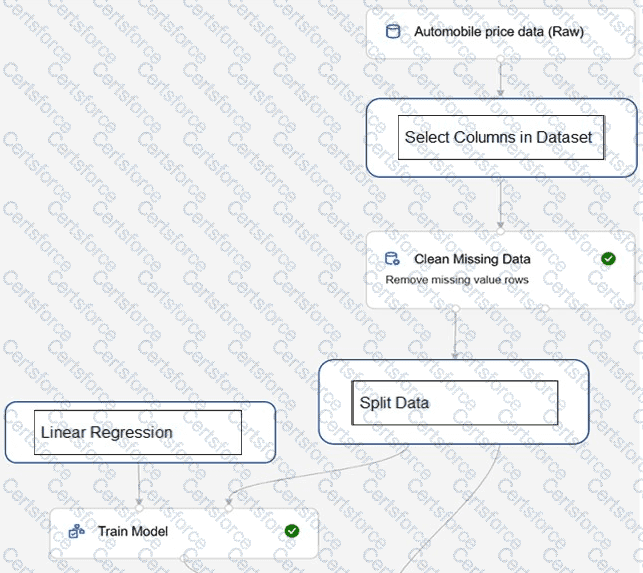Select the left output port of Clean Missing Data
The image size is (643, 573).
(x=456, y=308)
